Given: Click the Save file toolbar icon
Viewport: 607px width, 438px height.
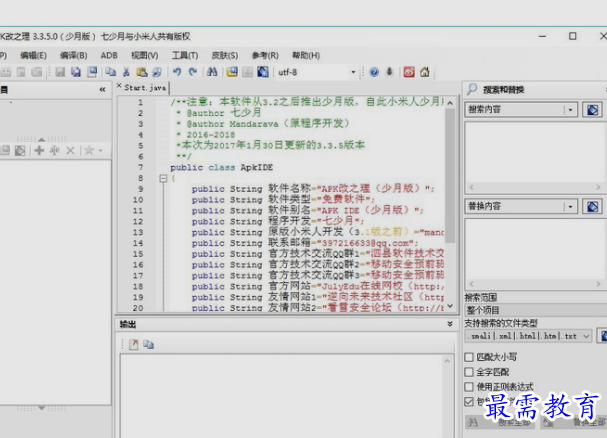Looking at the screenshot, I should 60,72.
